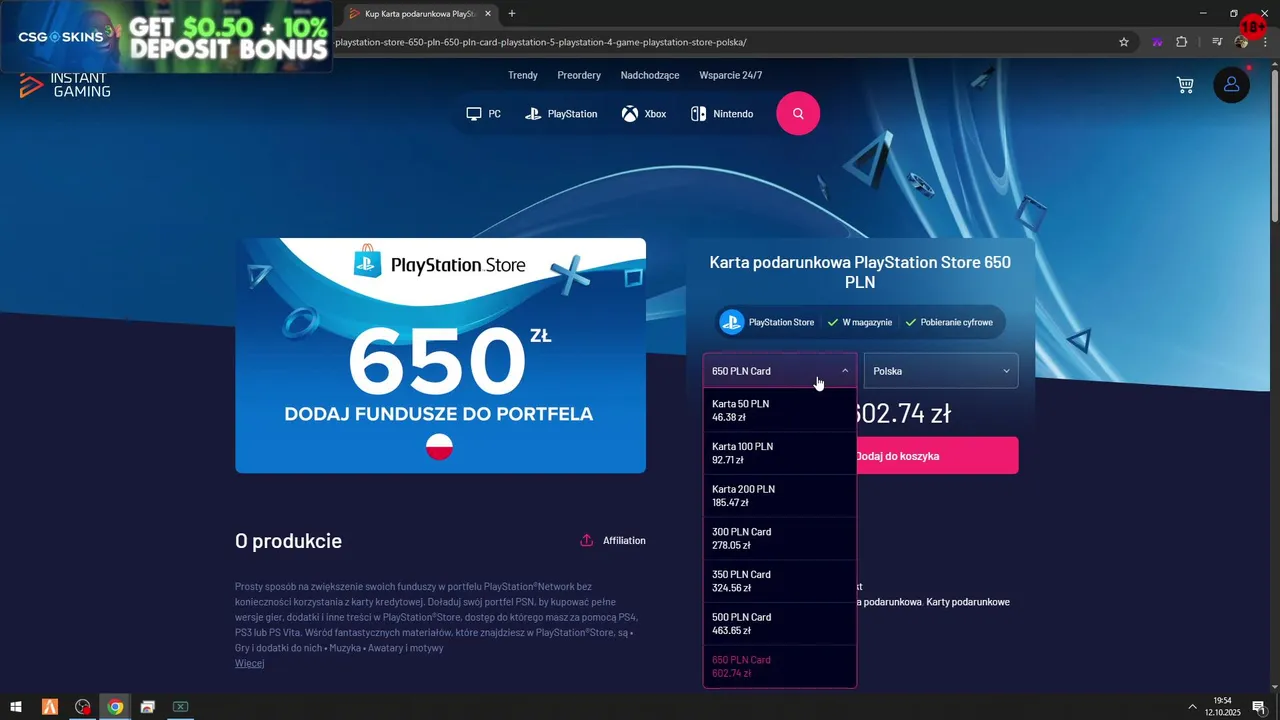The width and height of the screenshot is (1280, 720).
Task: Open the Windows notification center
Action: click(x=1259, y=707)
